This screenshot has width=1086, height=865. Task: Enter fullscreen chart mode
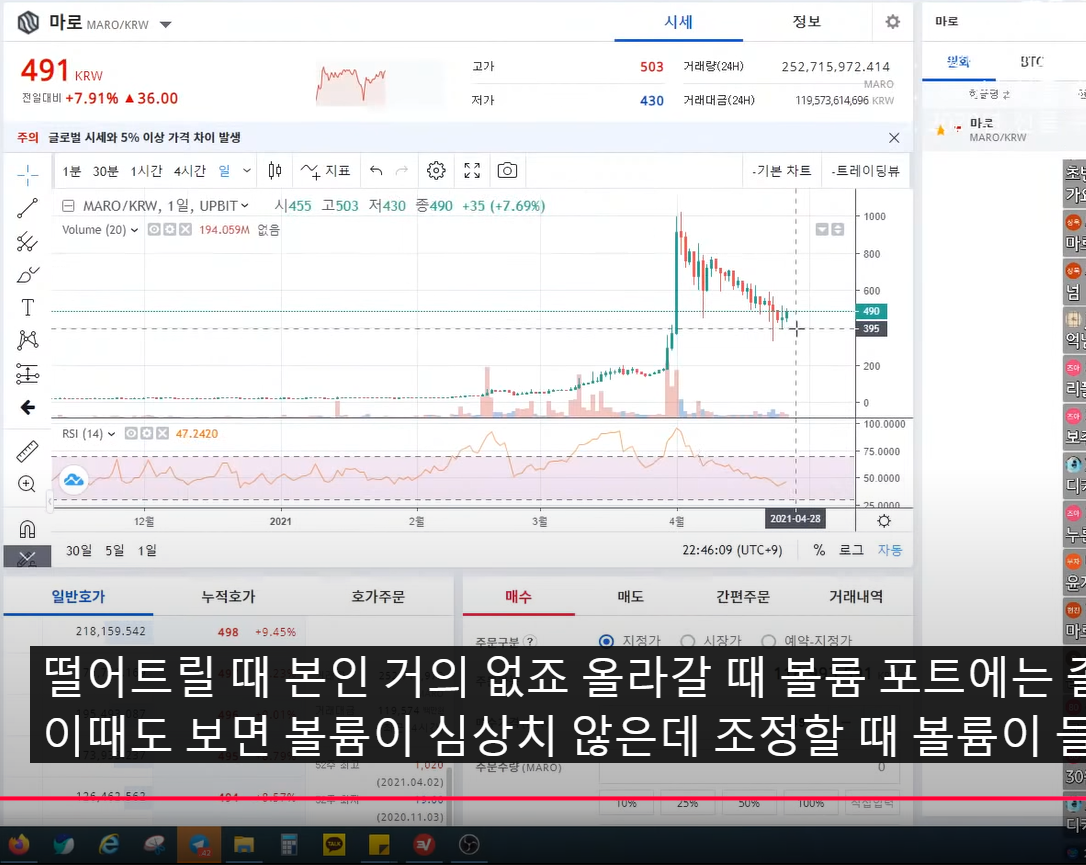click(472, 170)
